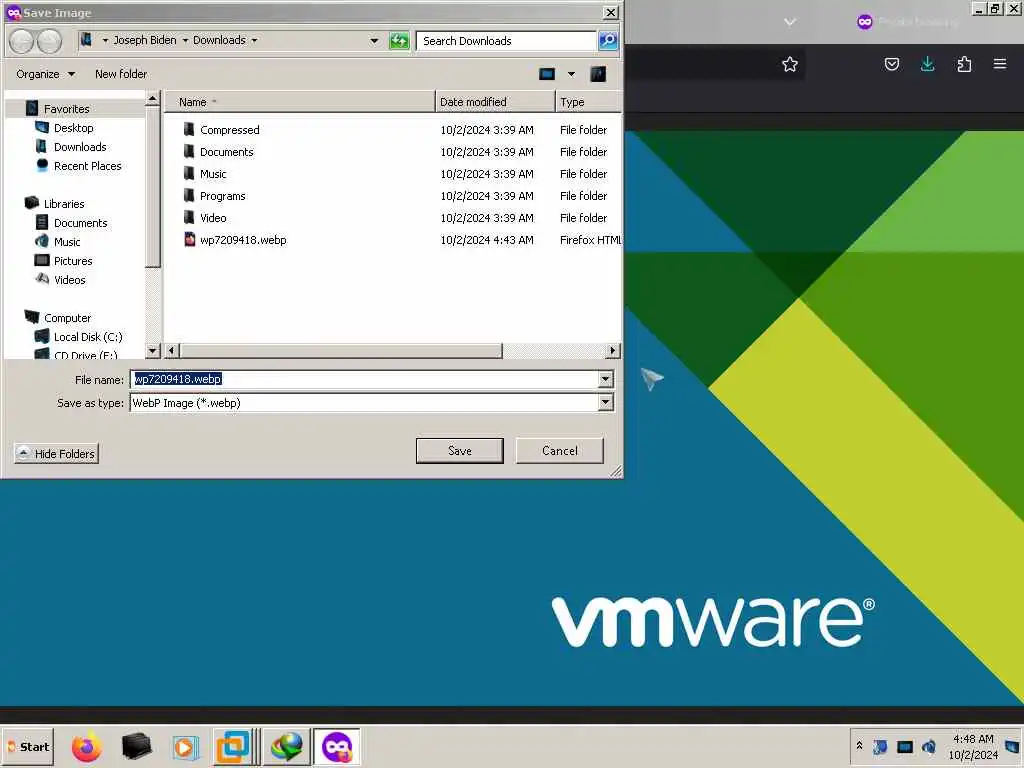Create a New folder
1024x768 pixels.
[121, 74]
